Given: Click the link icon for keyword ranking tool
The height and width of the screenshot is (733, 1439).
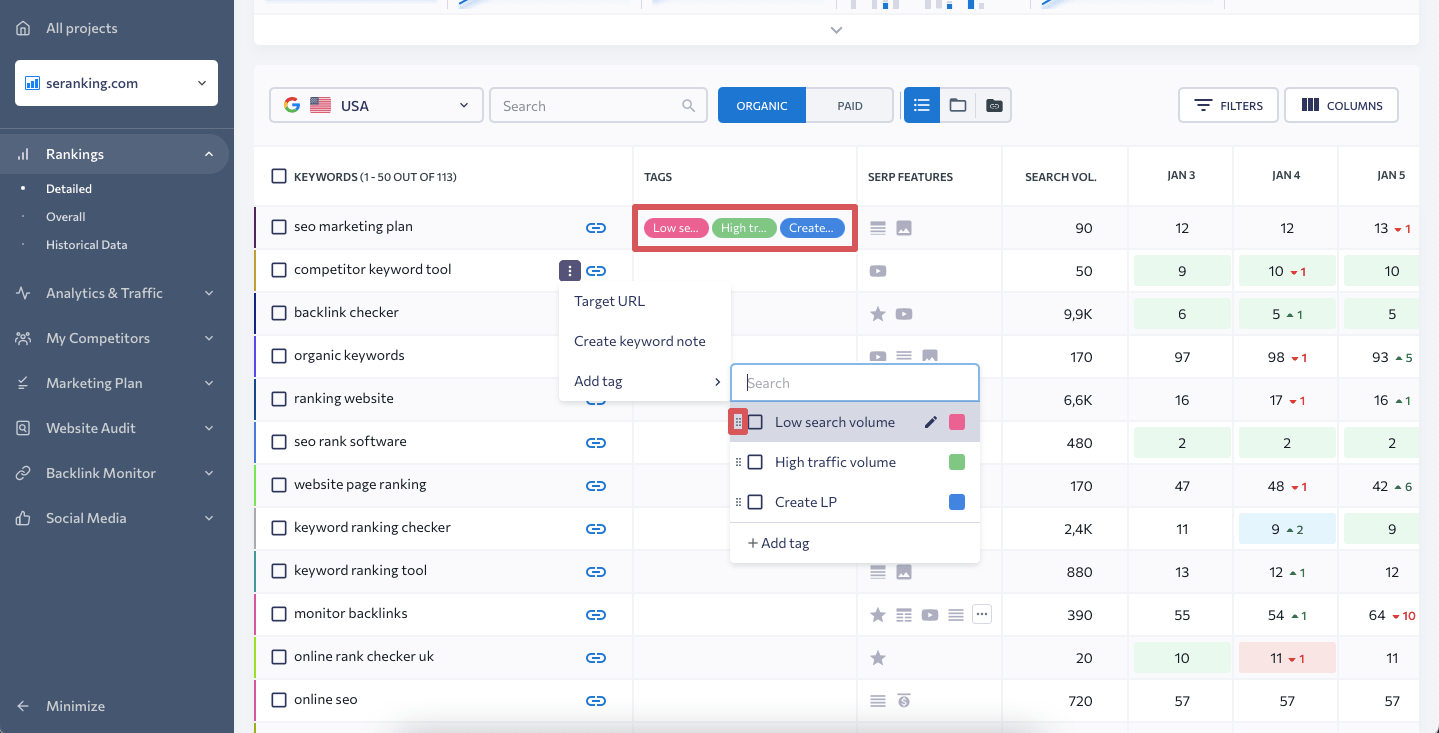Looking at the screenshot, I should tap(596, 572).
